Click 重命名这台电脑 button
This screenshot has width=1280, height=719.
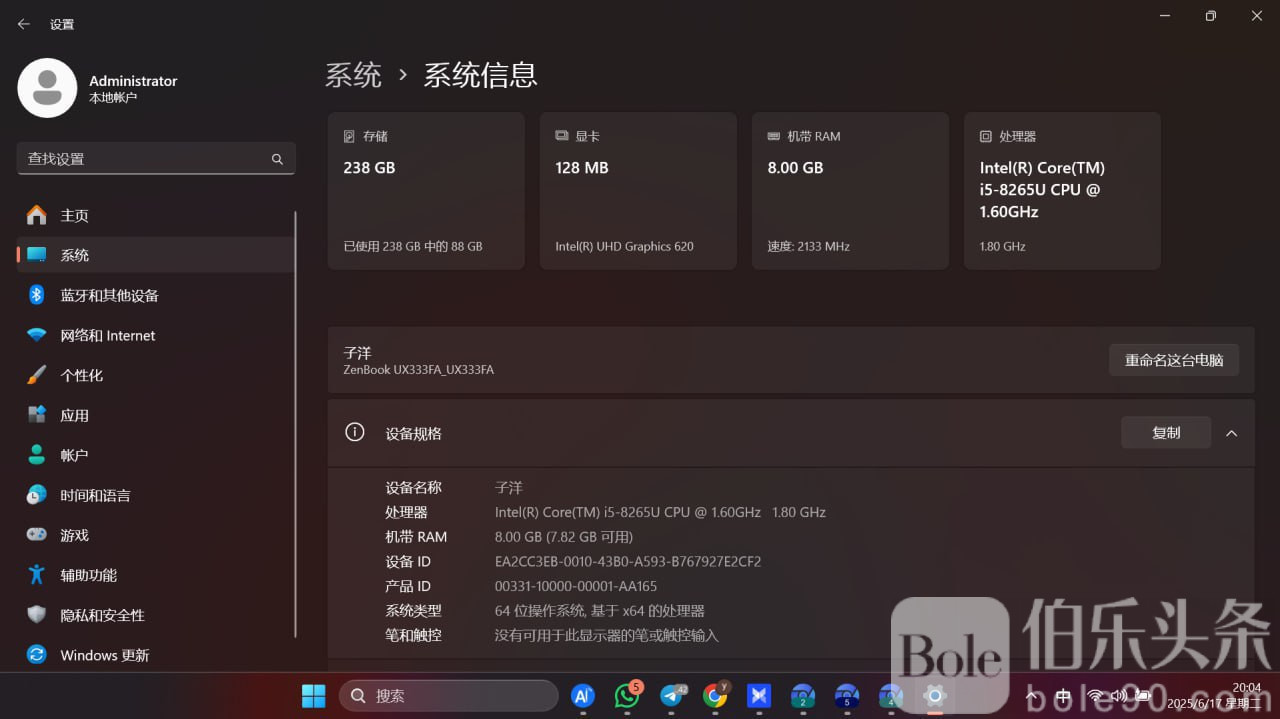(x=1173, y=360)
